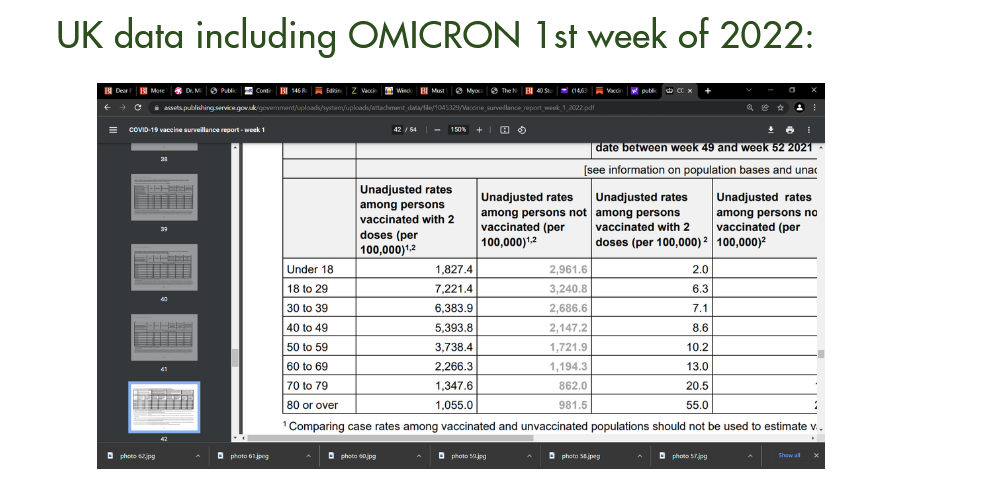Click the value 20.5 in 70 to 79 row
Viewport: 996px width, 485px height.
tap(697, 386)
